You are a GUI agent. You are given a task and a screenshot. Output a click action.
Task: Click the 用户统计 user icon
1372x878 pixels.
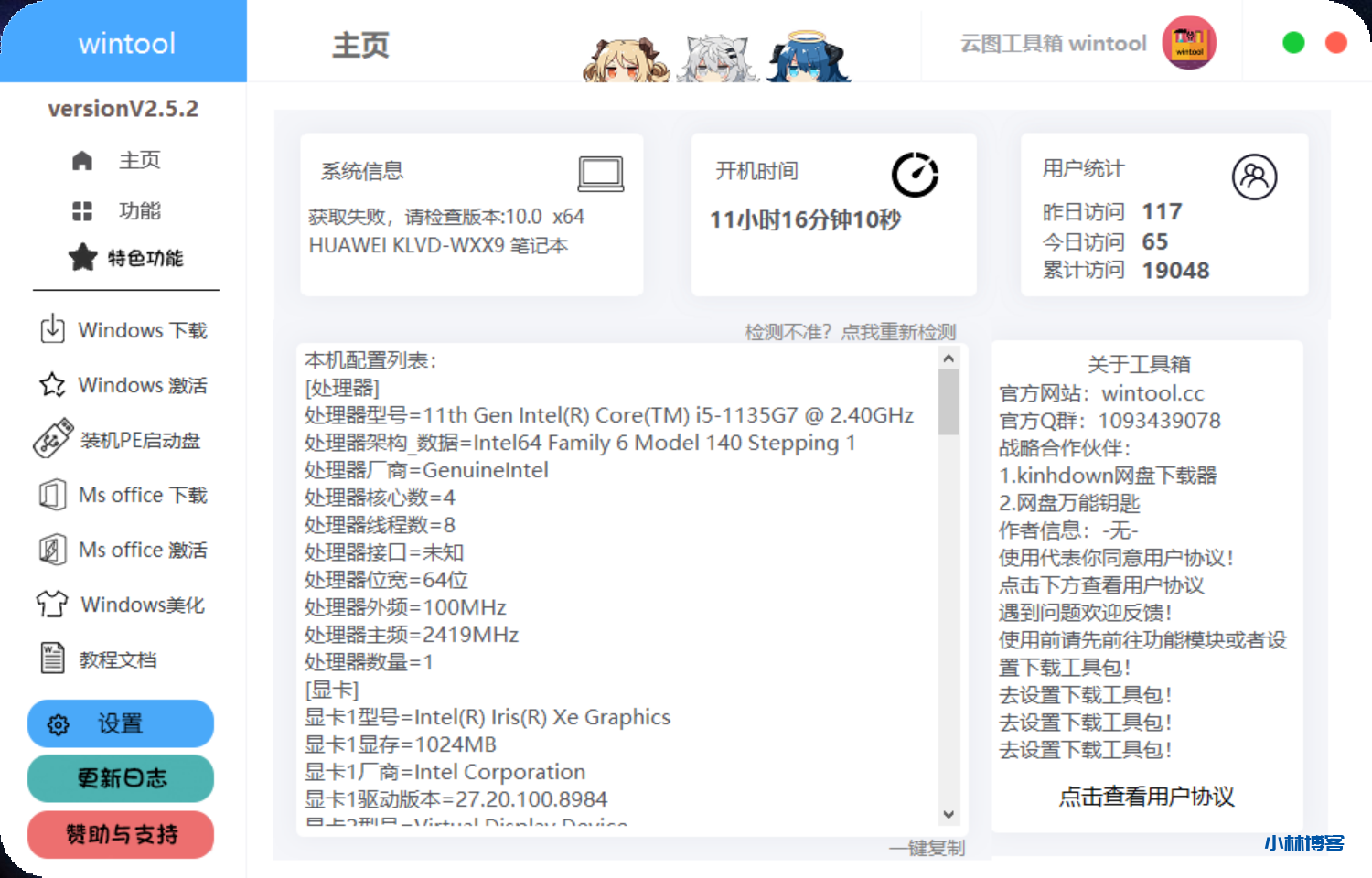tap(1254, 177)
